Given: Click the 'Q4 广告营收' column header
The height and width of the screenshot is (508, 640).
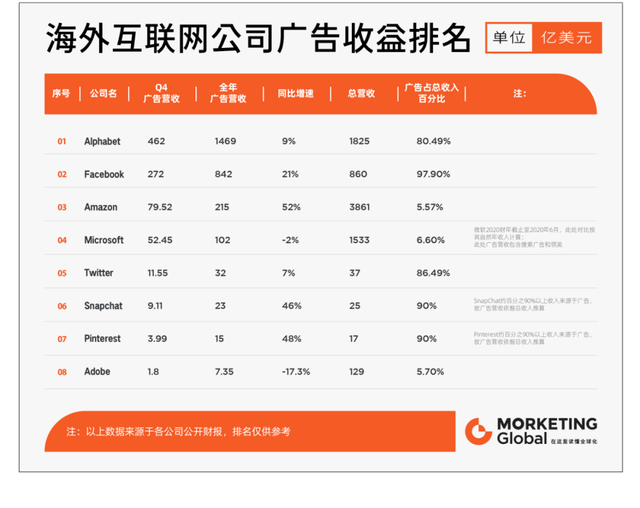Looking at the screenshot, I should [162, 93].
